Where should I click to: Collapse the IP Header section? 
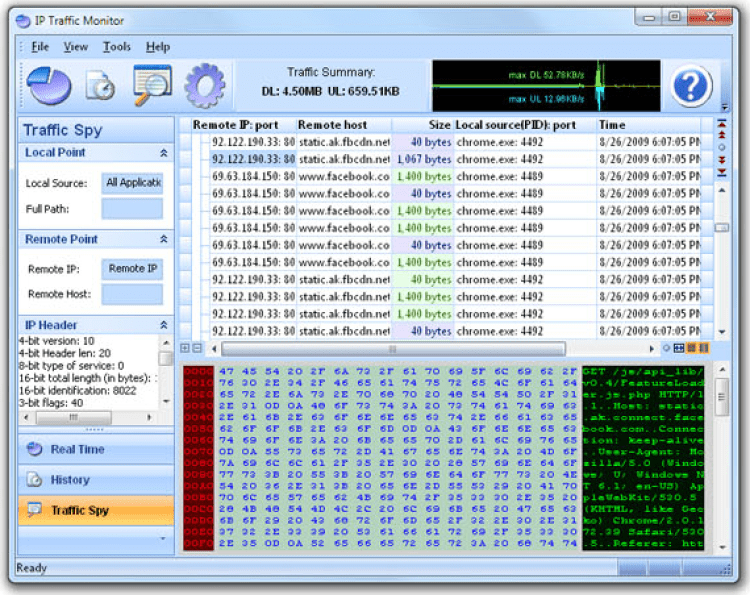163,325
